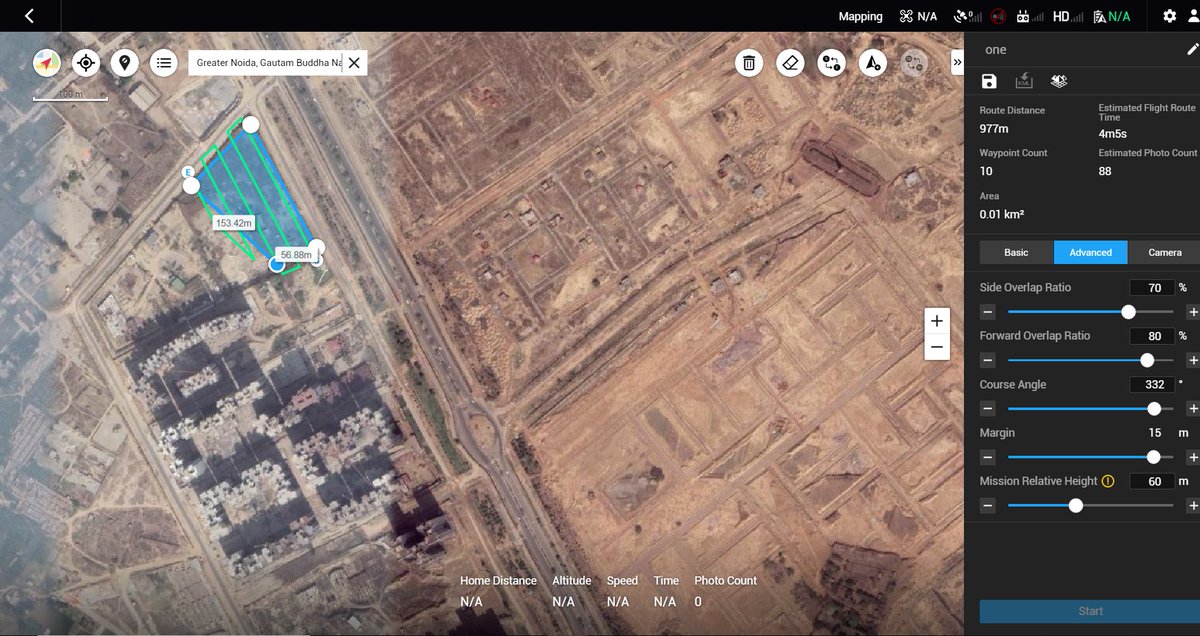Select the top white polygon vertex
The height and width of the screenshot is (636, 1200).
click(251, 124)
